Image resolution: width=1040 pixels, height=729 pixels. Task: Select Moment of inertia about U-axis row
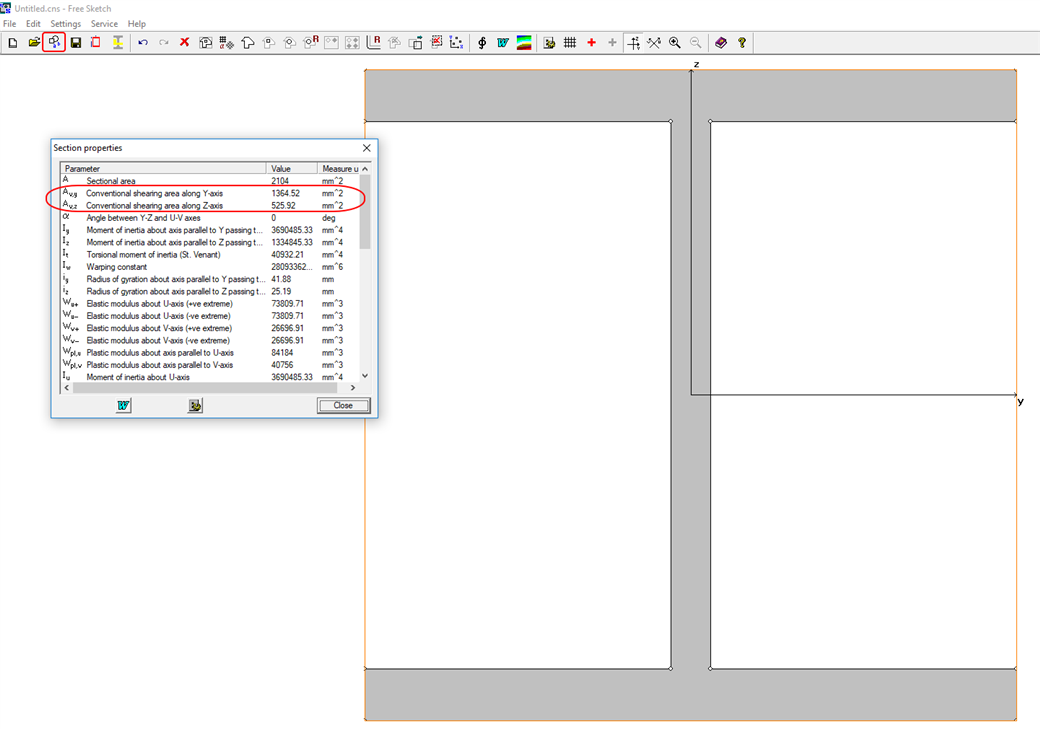pos(210,377)
